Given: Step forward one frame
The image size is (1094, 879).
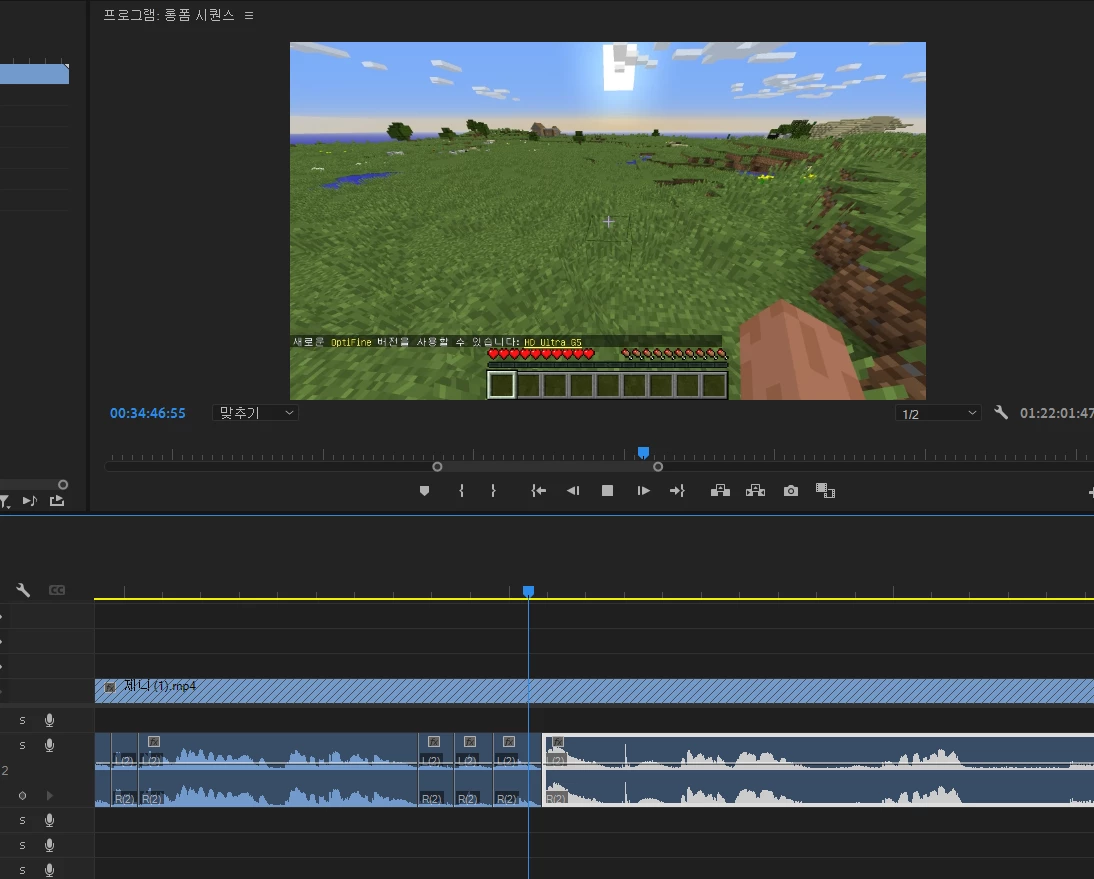Looking at the screenshot, I should coord(643,491).
